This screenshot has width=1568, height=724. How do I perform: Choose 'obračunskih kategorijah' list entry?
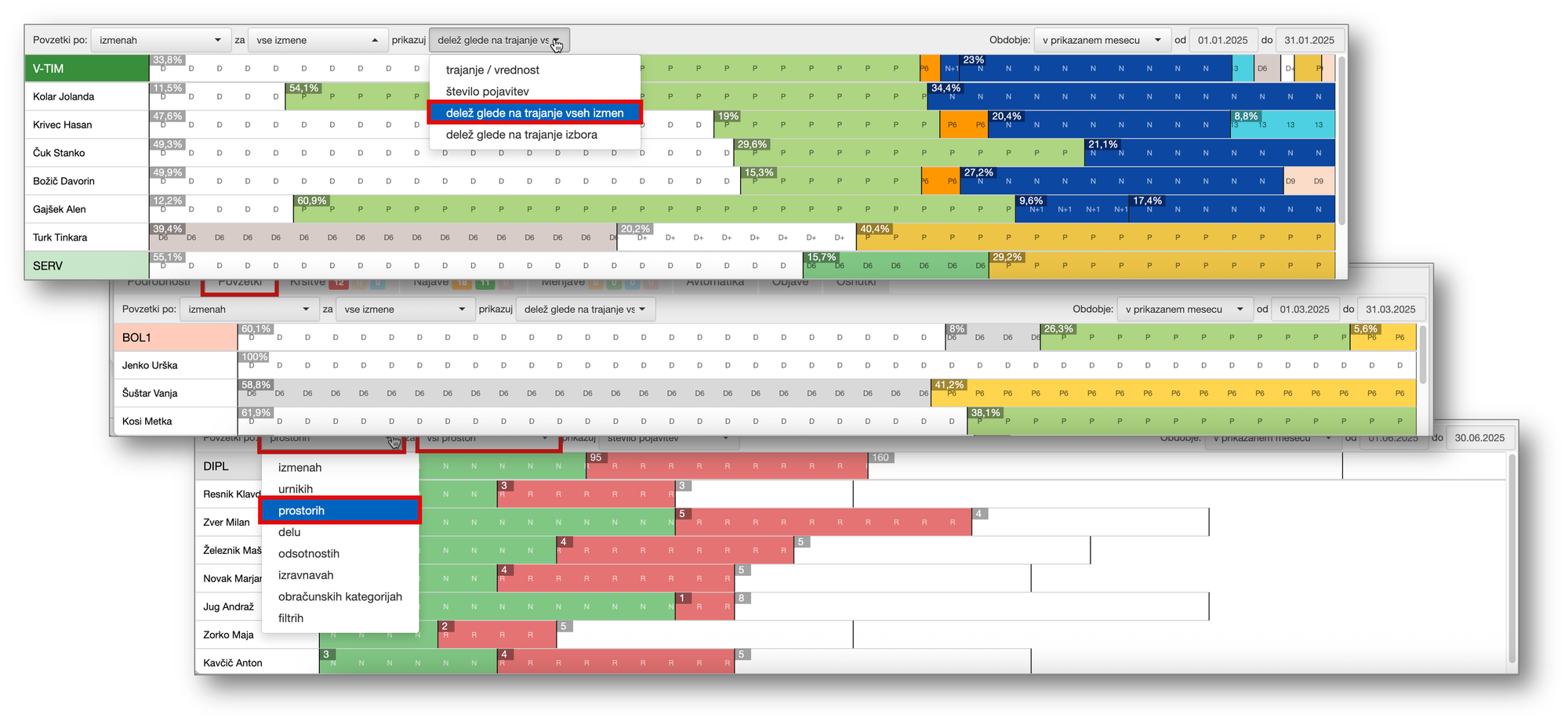[339, 597]
